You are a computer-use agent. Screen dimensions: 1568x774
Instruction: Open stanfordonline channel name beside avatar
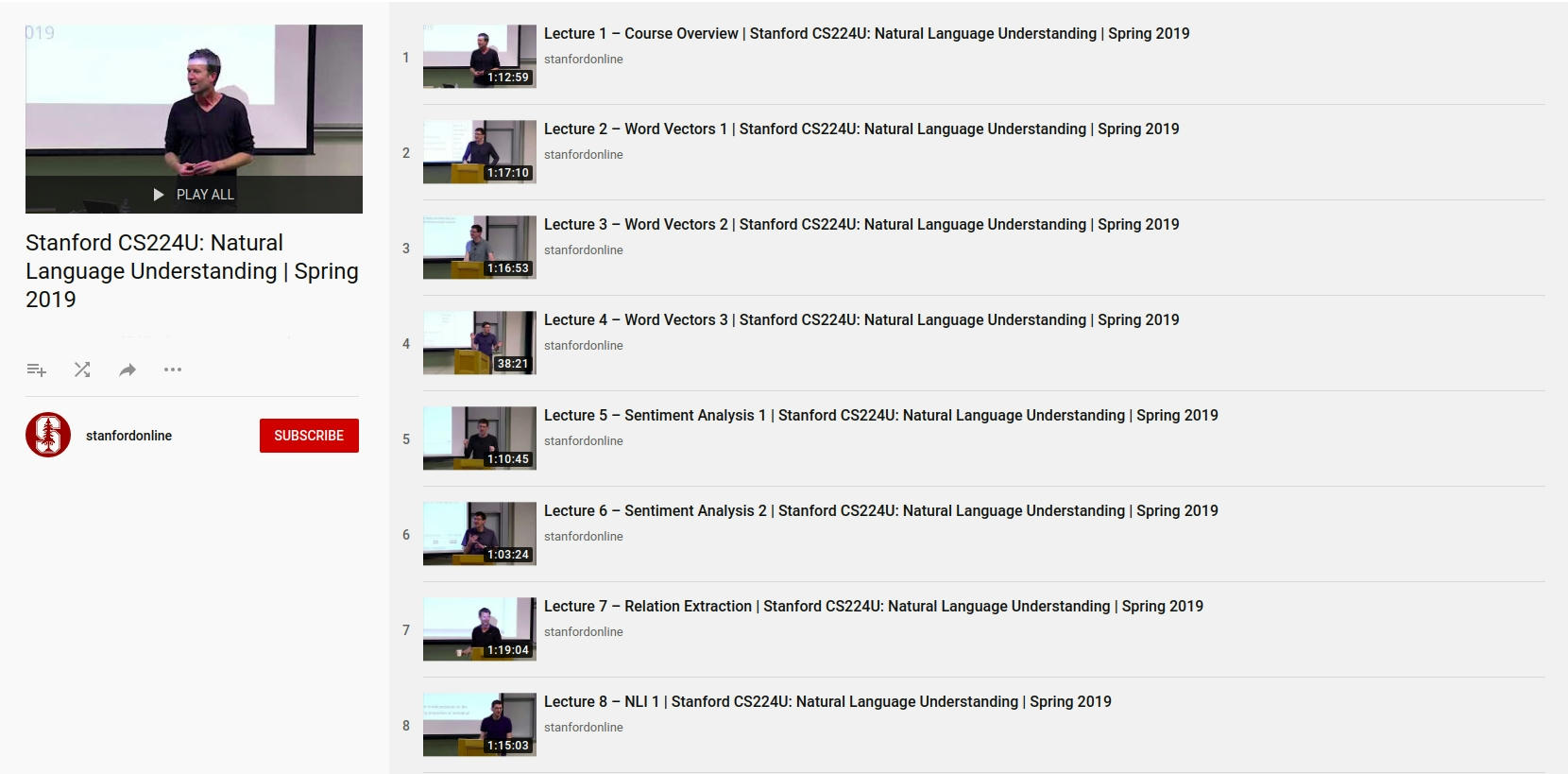click(x=128, y=436)
